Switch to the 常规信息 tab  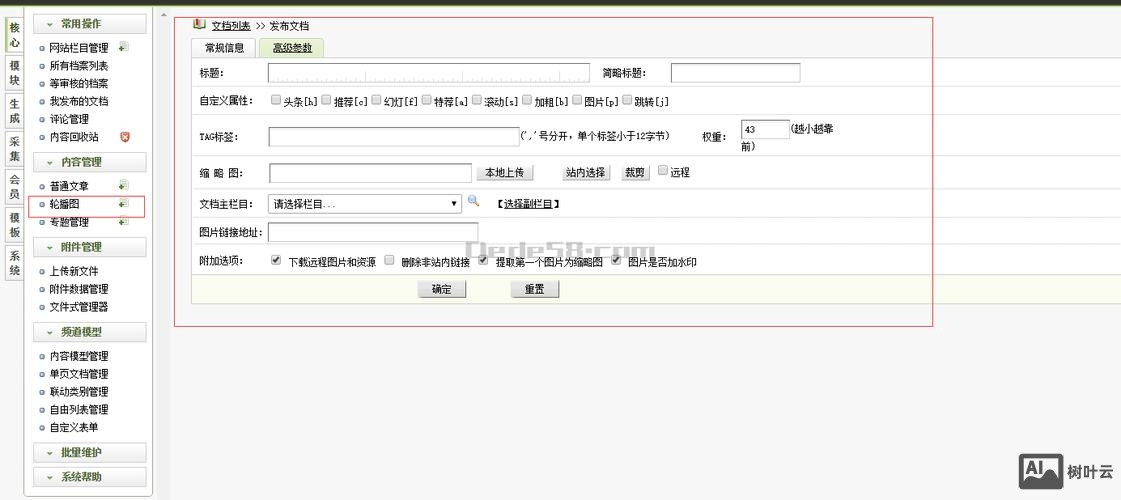click(x=224, y=48)
